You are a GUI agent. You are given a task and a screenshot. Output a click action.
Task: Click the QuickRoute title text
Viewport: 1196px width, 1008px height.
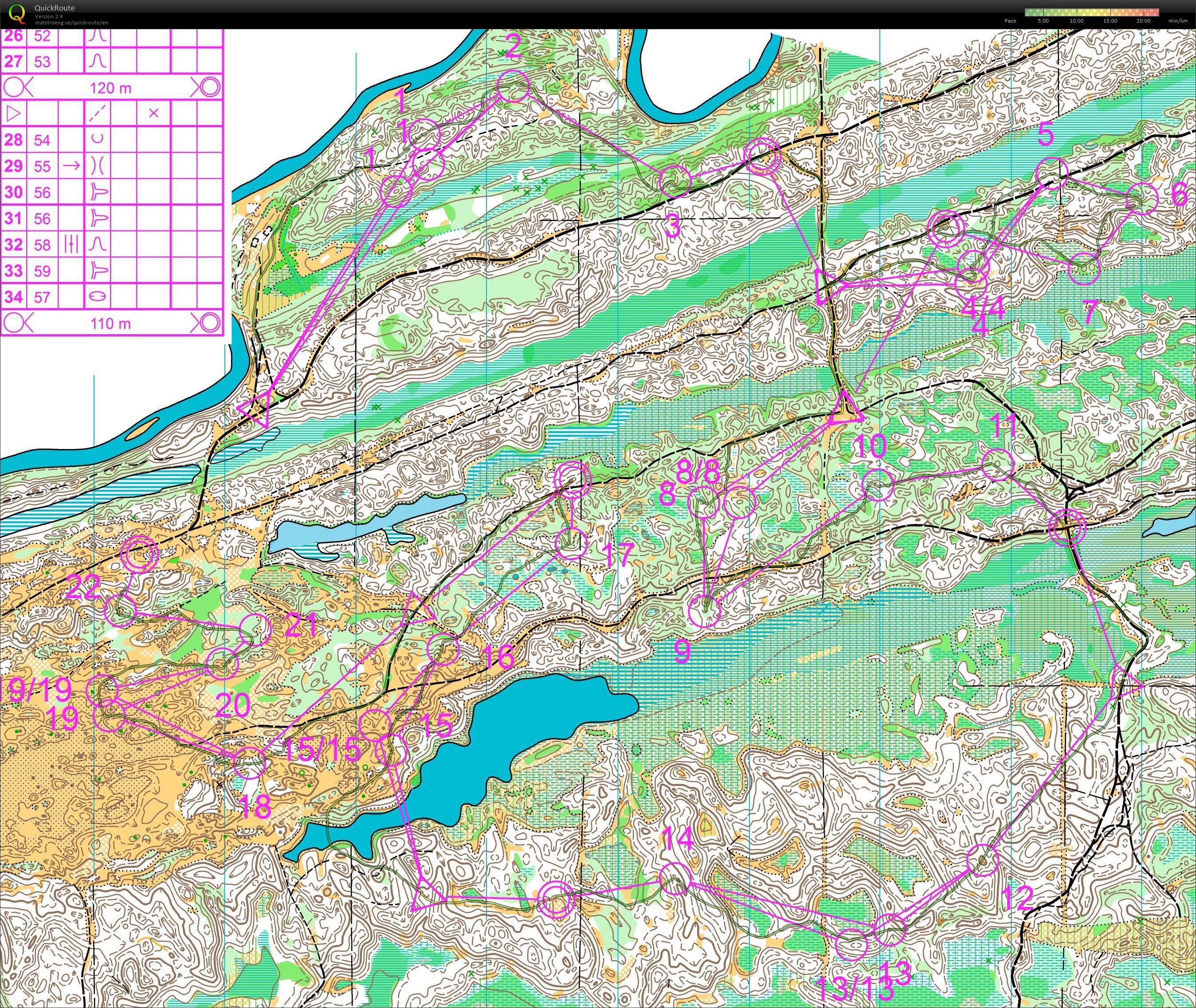pyautogui.click(x=54, y=8)
